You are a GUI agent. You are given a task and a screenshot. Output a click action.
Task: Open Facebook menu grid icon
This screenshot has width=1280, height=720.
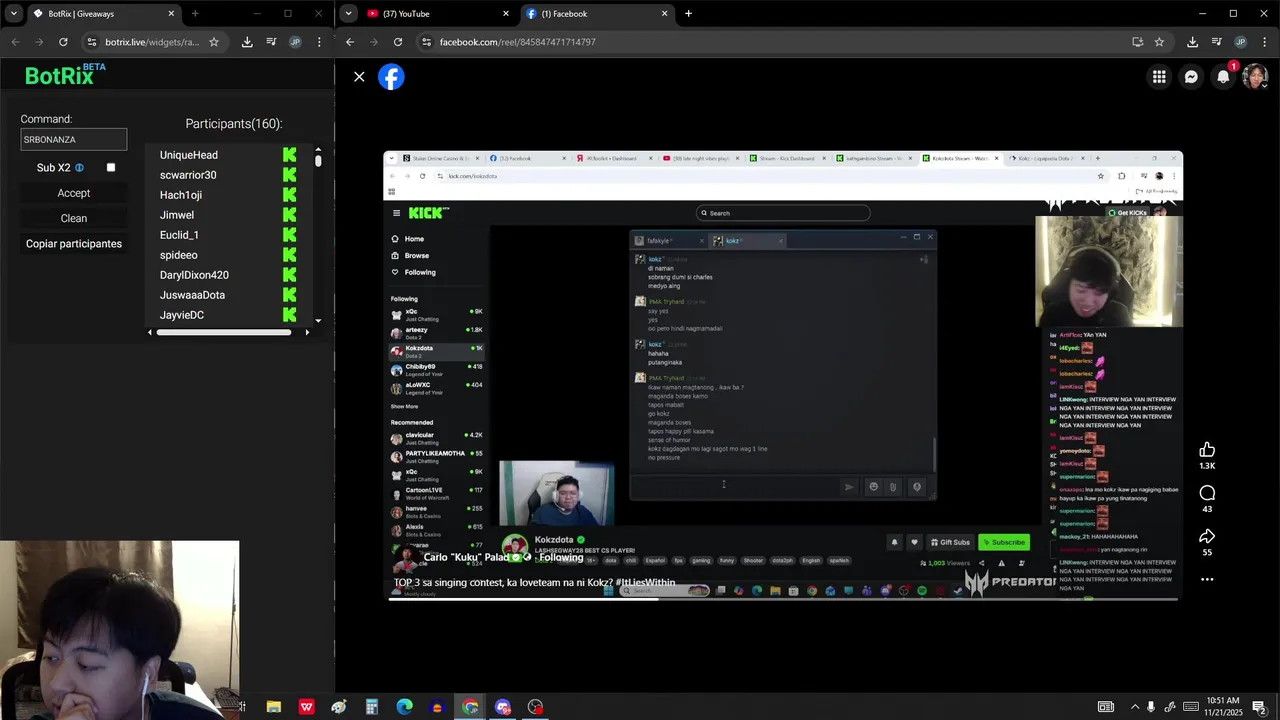[x=1159, y=77]
